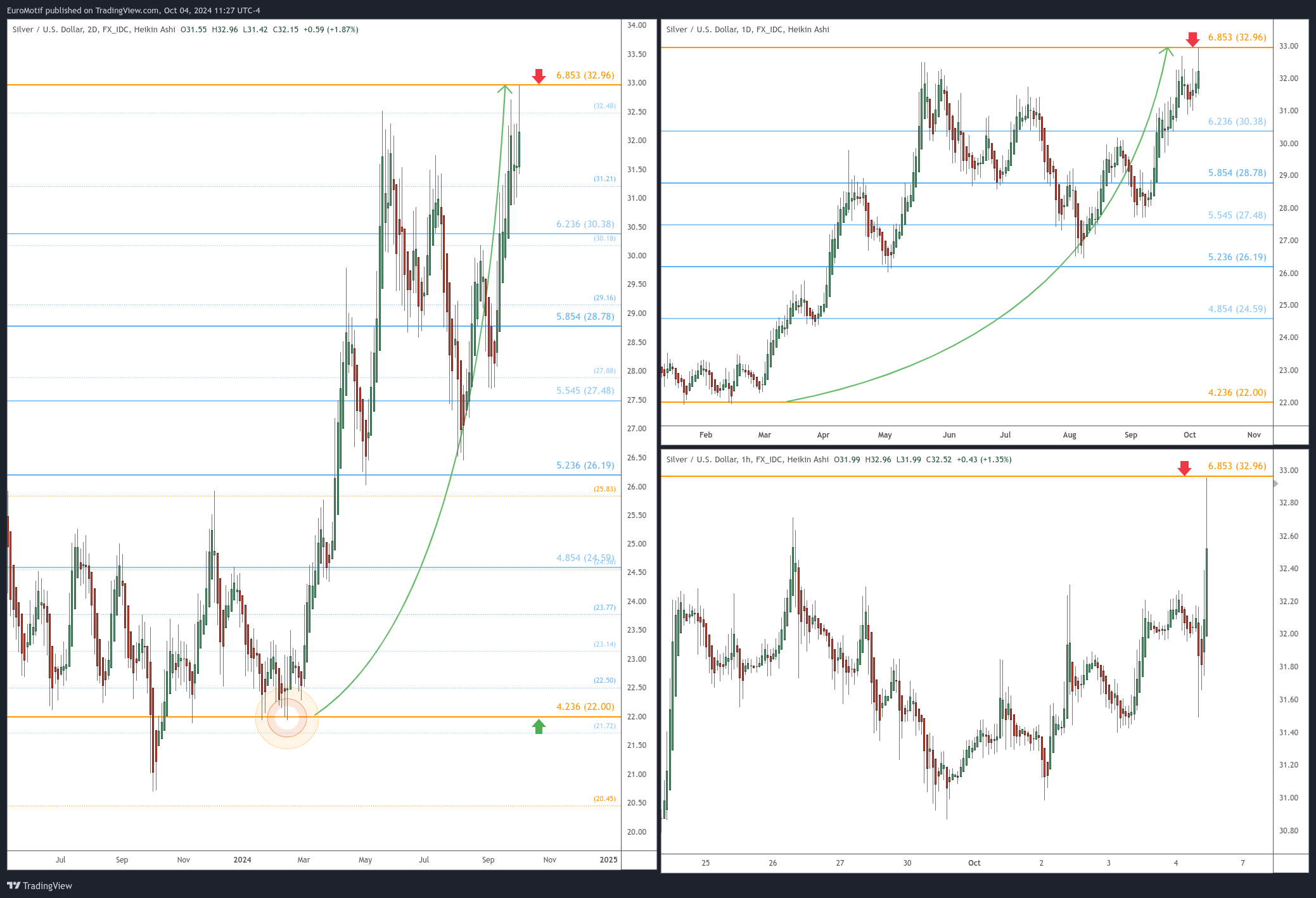Click the '6.853 (32.96)' label on the 1D chart
This screenshot has width=1316, height=898.
pos(1237,37)
